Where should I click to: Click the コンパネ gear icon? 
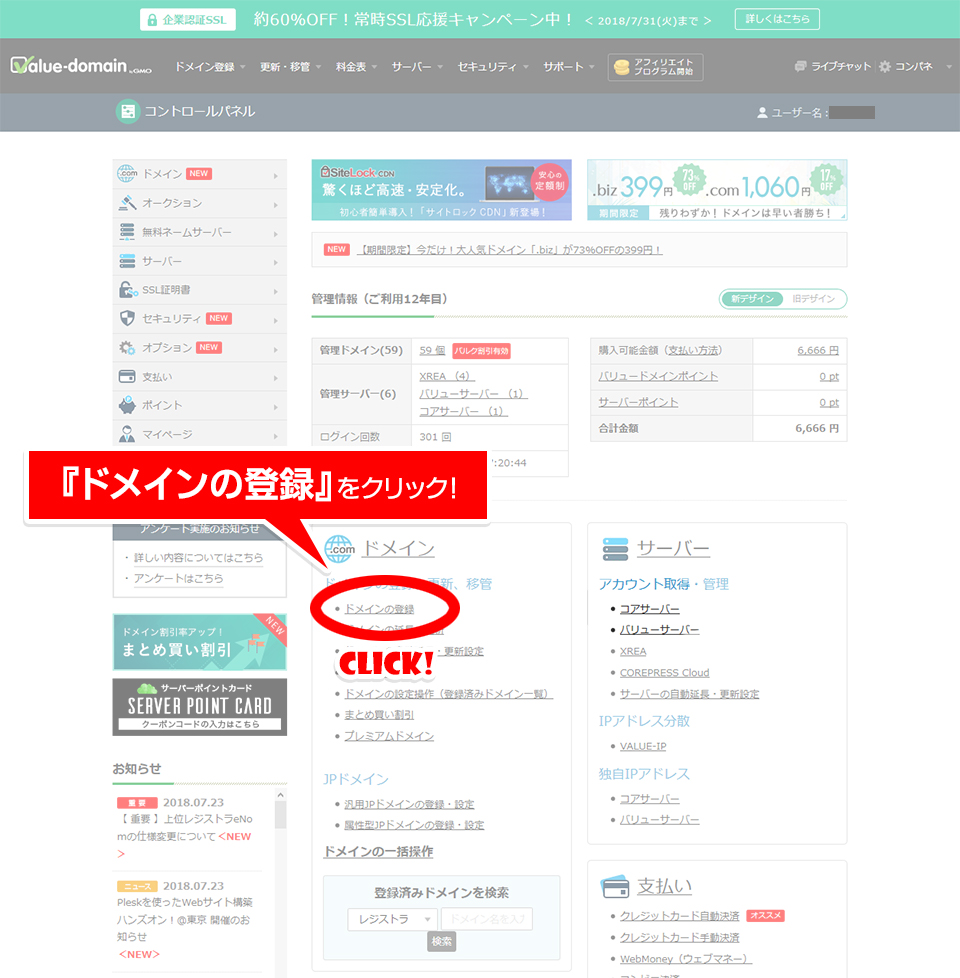885,66
